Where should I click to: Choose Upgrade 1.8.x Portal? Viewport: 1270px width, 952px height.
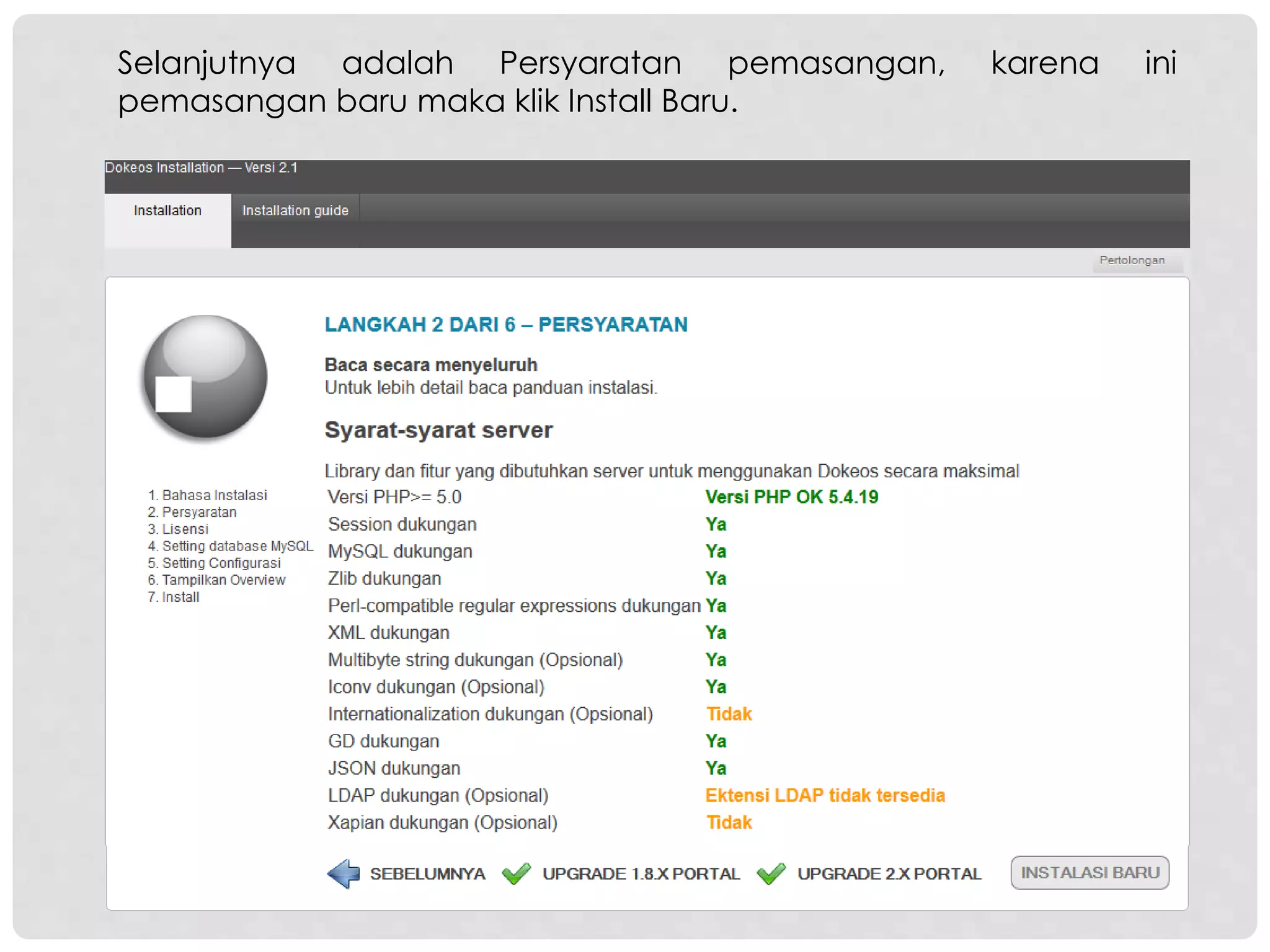[641, 874]
